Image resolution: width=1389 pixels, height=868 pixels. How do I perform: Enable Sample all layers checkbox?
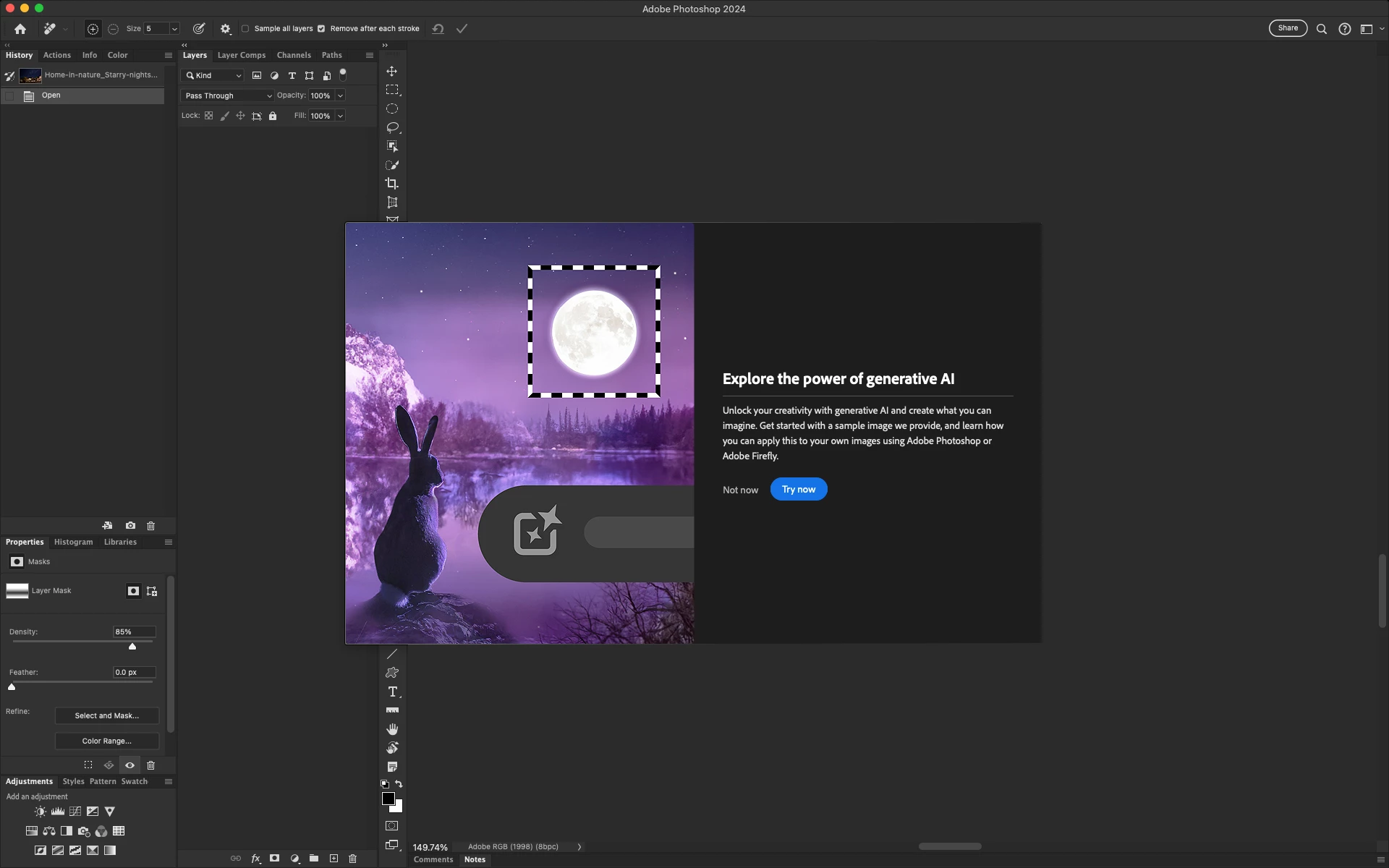pos(245,29)
